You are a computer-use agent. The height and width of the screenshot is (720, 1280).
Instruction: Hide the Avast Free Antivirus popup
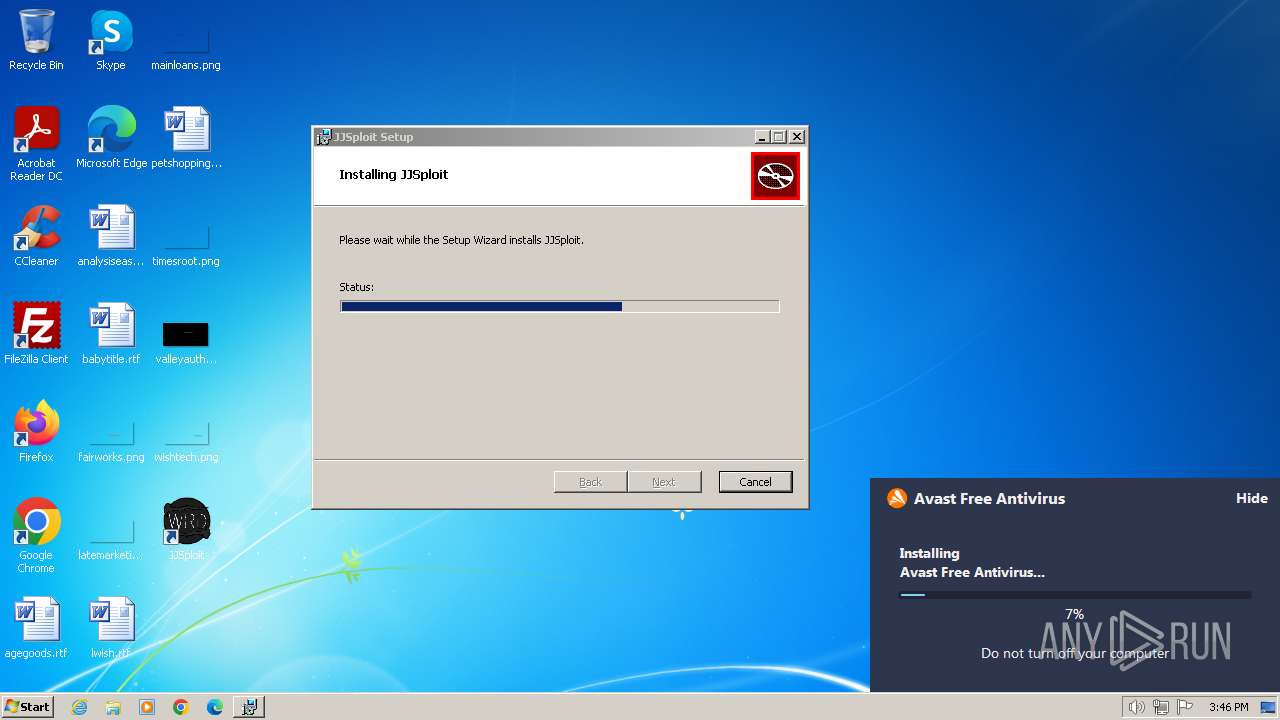[x=1251, y=498]
